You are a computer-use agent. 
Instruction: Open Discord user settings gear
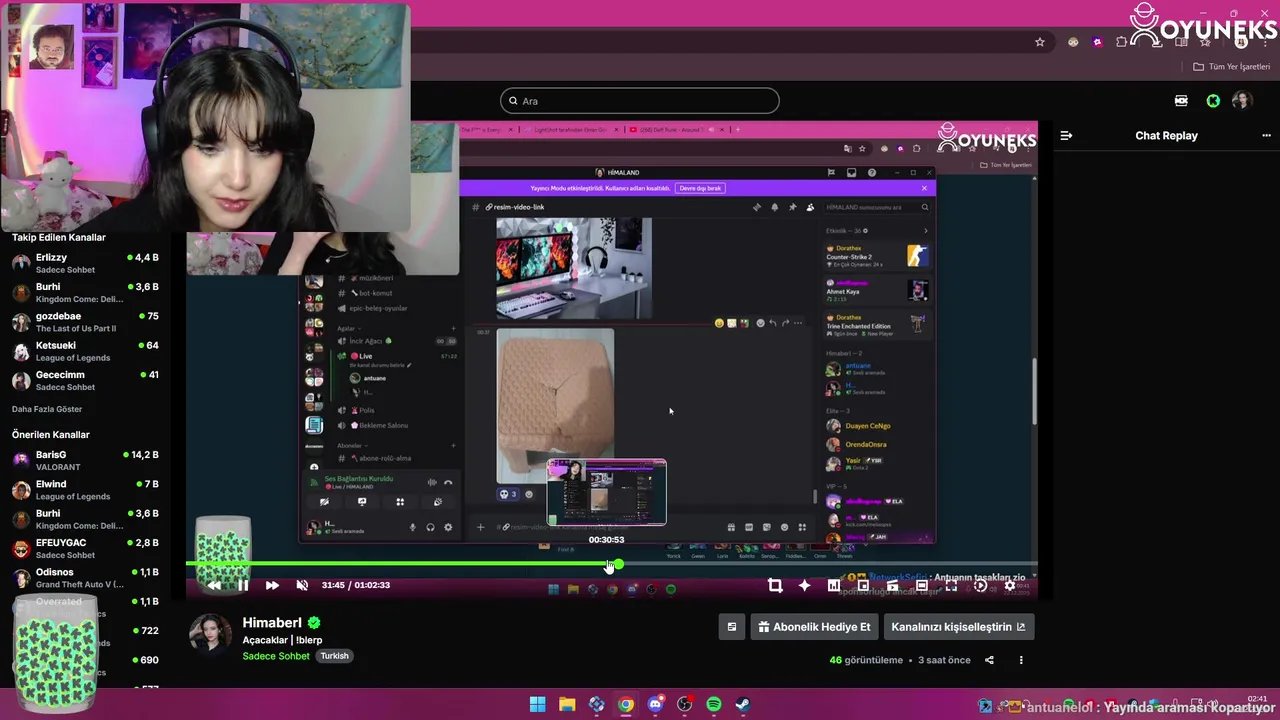tap(448, 527)
